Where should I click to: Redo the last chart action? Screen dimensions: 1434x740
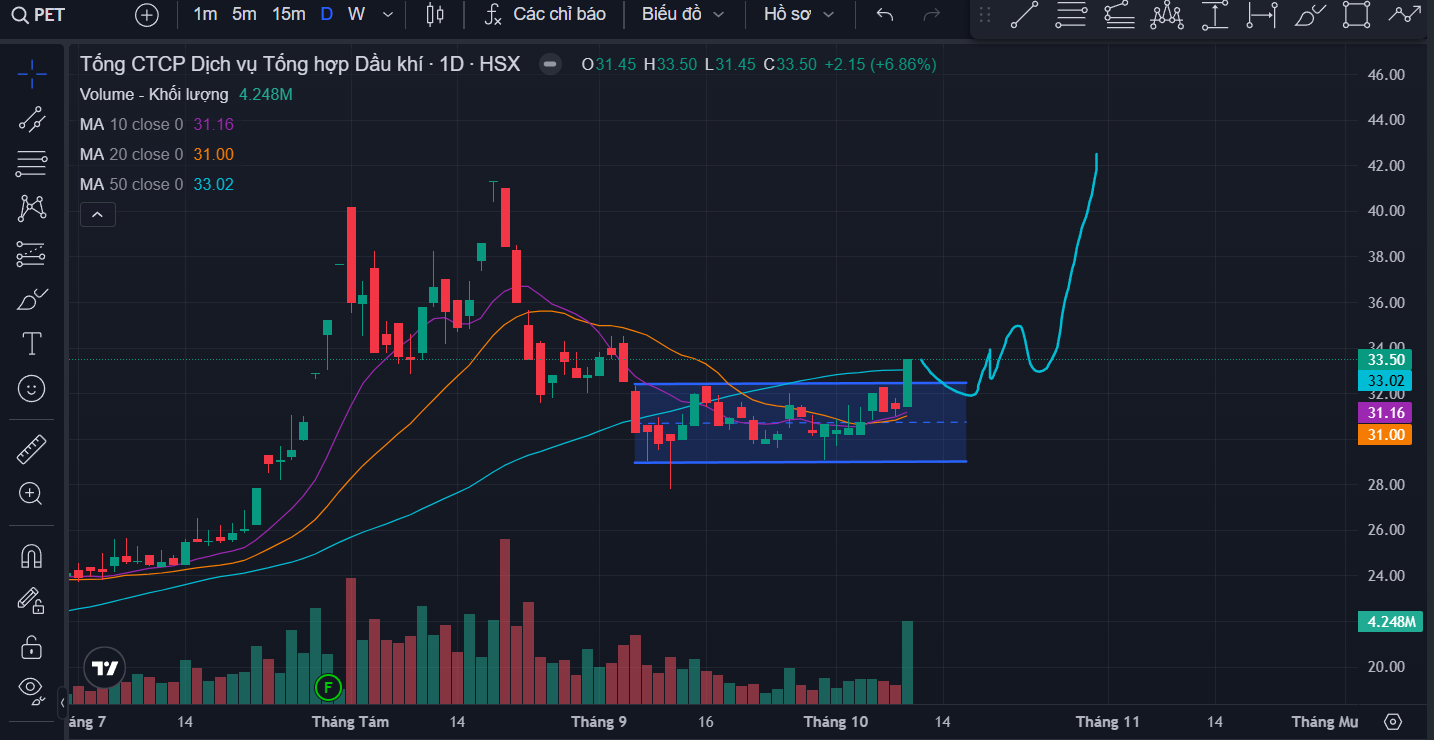pos(932,15)
